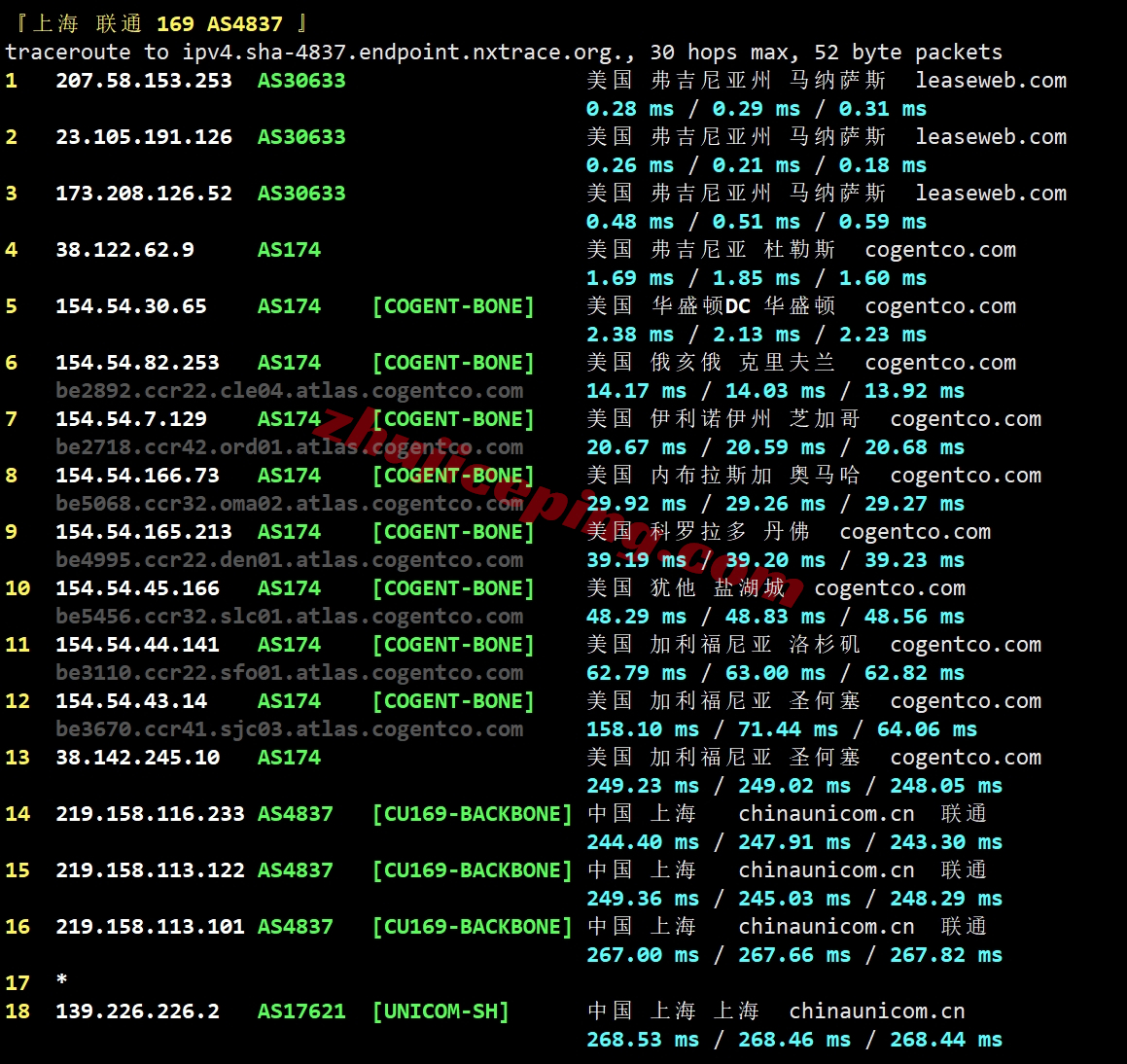The height and width of the screenshot is (1064, 1127).
Task: Select latency 62.79 ms on hop 11
Action: [x=636, y=673]
